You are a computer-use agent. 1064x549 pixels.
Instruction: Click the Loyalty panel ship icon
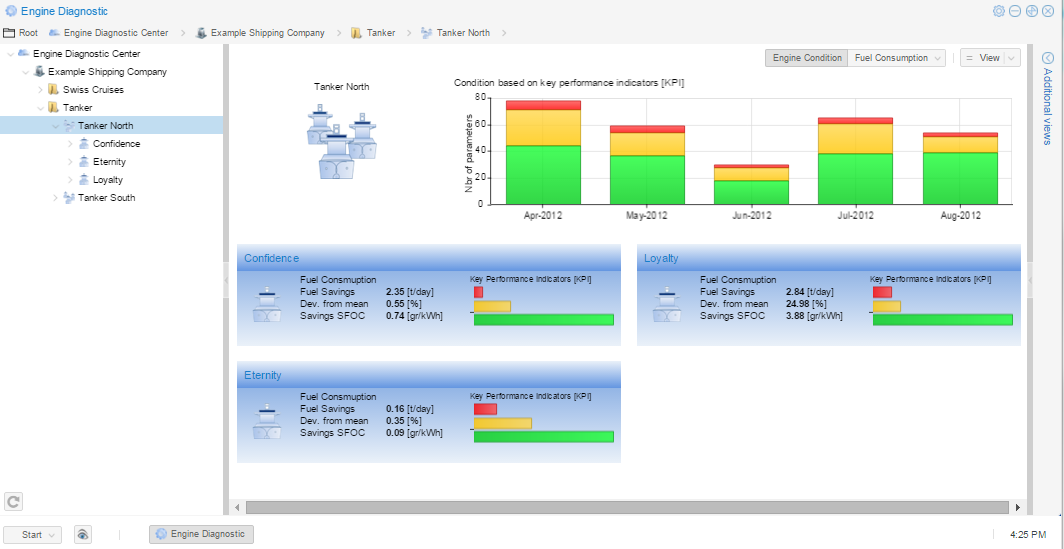pyautogui.click(x=667, y=304)
